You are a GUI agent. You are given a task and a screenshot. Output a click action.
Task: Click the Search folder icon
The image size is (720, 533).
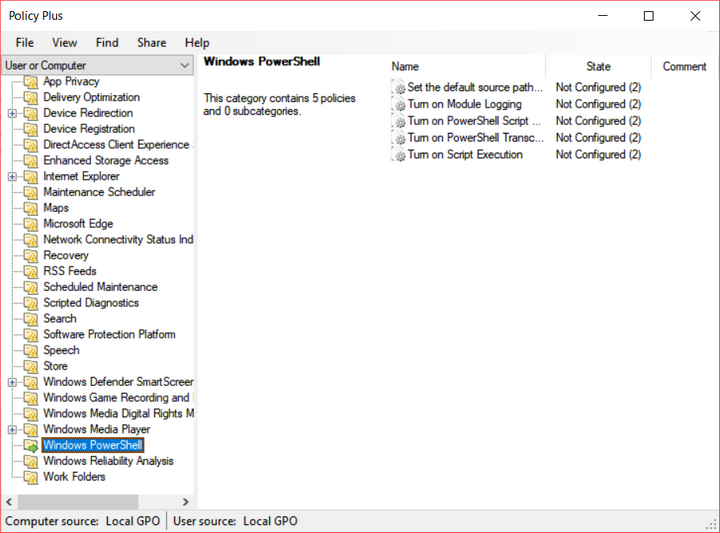click(31, 319)
